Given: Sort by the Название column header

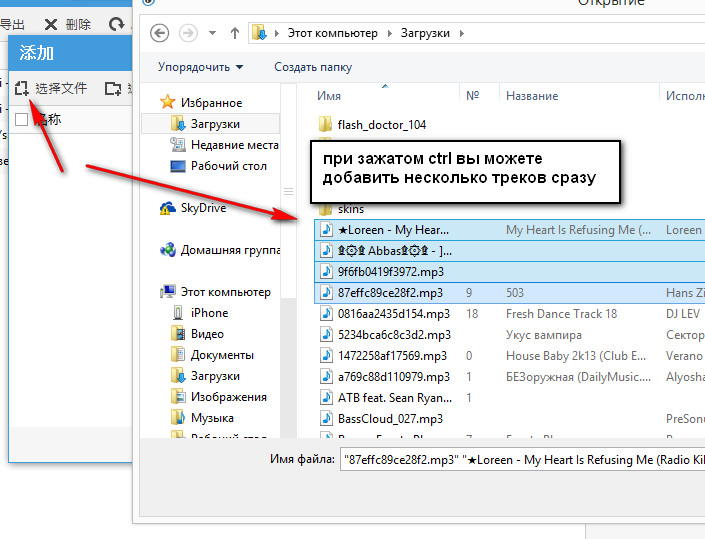Looking at the screenshot, I should tap(531, 96).
